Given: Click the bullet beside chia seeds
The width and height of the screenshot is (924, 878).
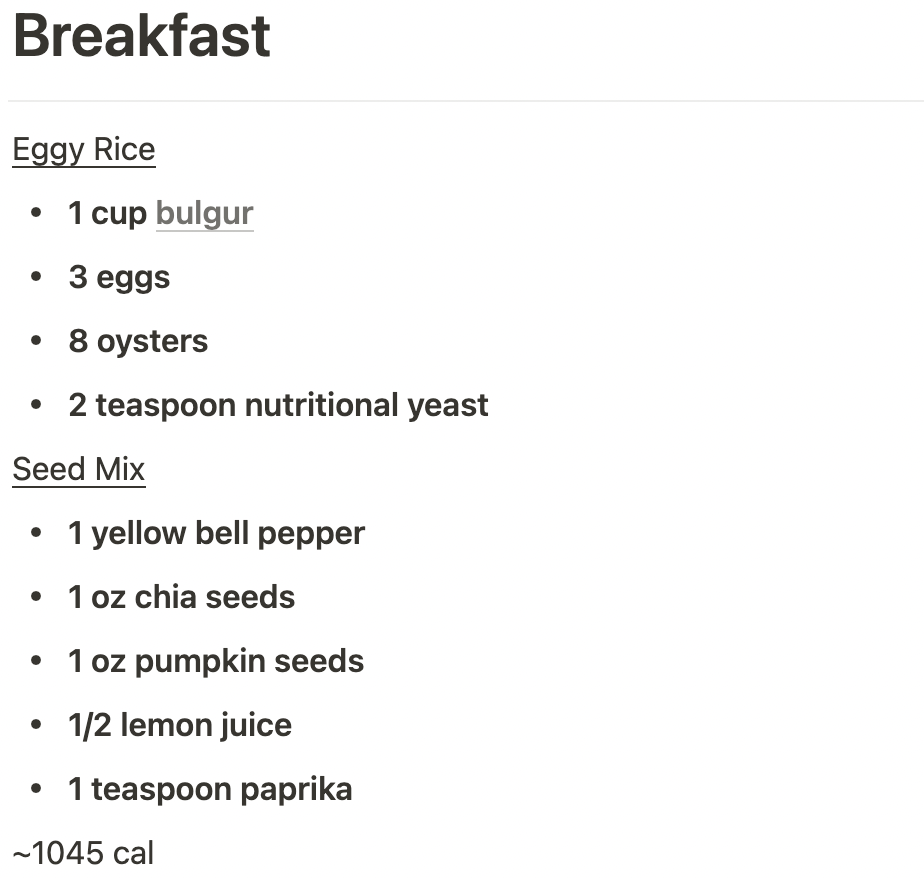Looking at the screenshot, I should [x=38, y=597].
